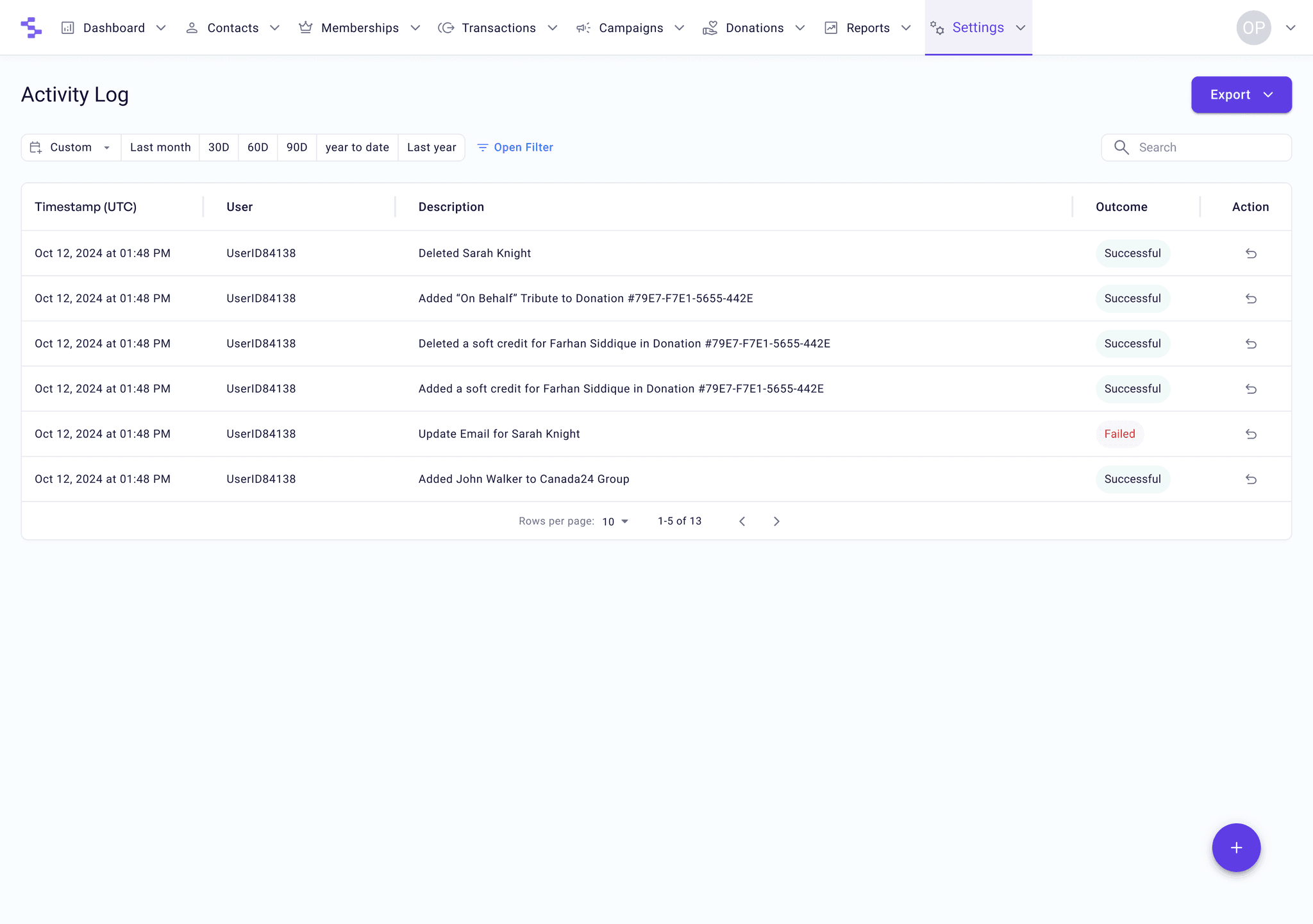The width and height of the screenshot is (1313, 924).
Task: Click the Outcome column header
Action: [x=1121, y=207]
